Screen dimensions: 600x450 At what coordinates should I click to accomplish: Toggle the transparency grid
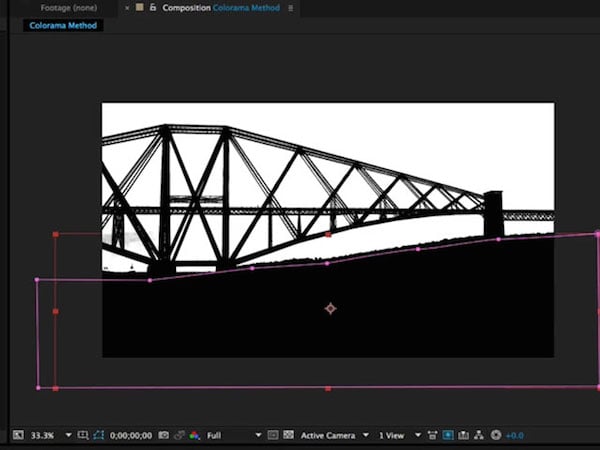click(x=287, y=435)
